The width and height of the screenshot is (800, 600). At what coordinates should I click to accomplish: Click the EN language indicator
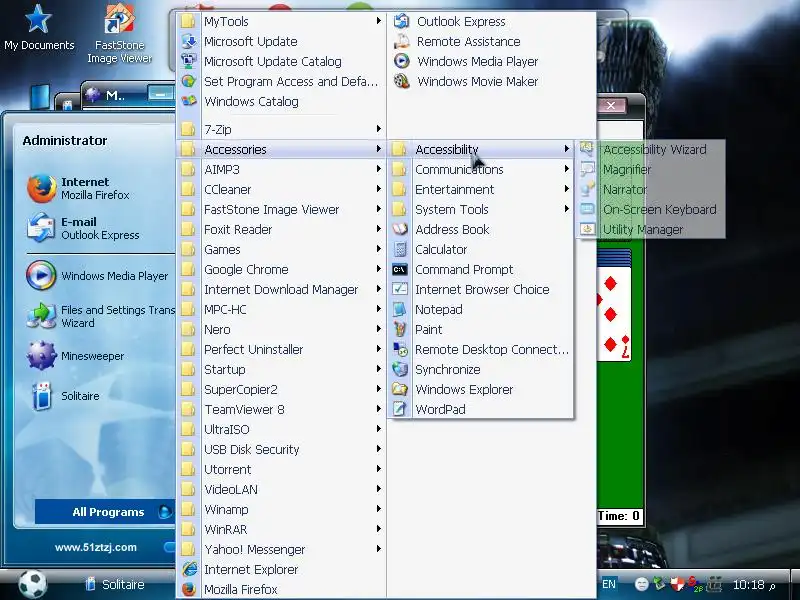coord(609,584)
